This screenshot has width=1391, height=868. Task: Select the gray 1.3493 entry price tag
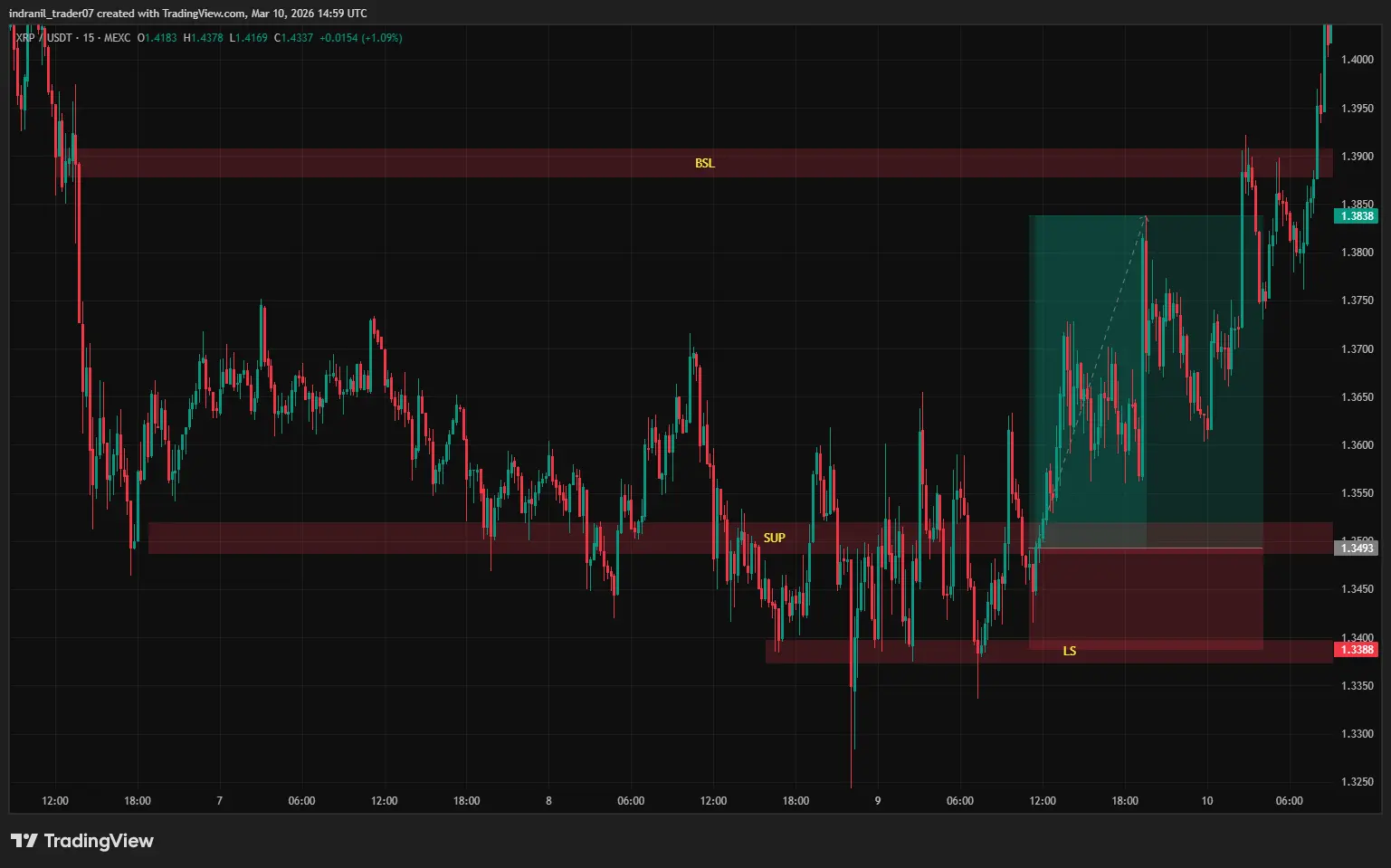[x=1357, y=548]
